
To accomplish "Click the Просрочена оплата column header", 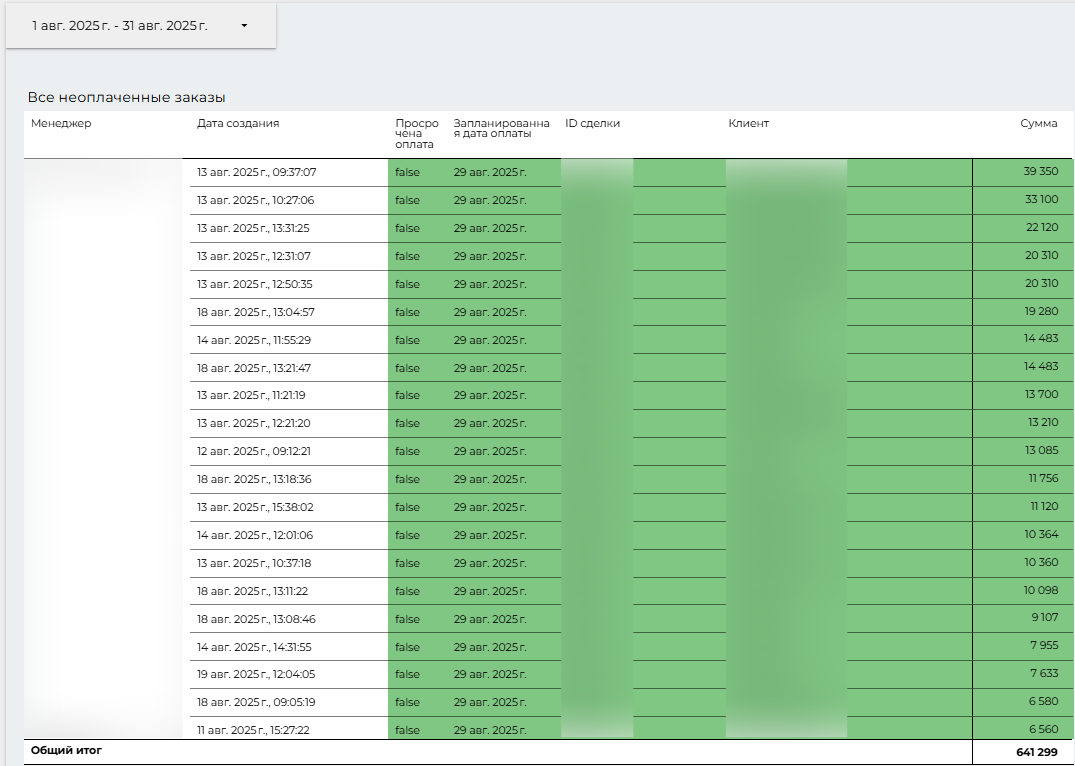I will tap(416, 134).
